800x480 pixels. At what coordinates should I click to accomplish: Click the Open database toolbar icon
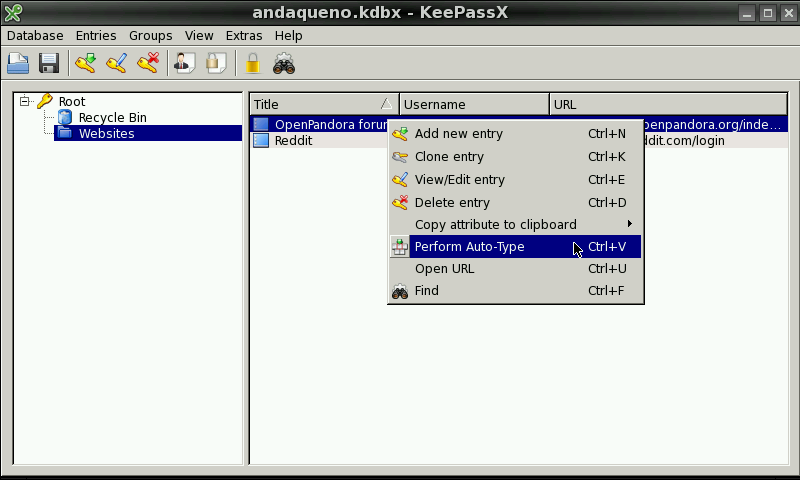coord(18,64)
